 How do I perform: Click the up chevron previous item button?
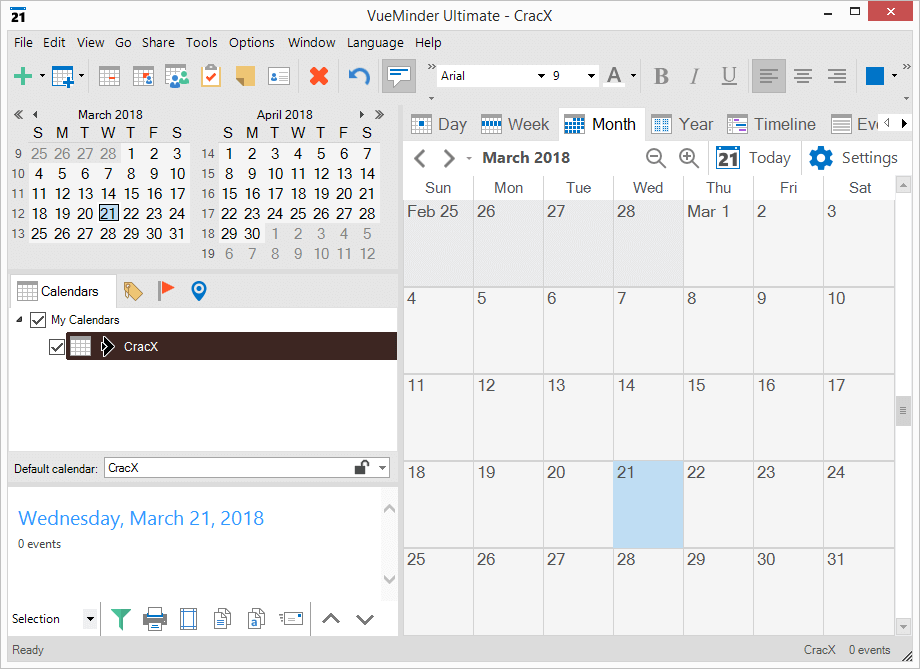(331, 619)
